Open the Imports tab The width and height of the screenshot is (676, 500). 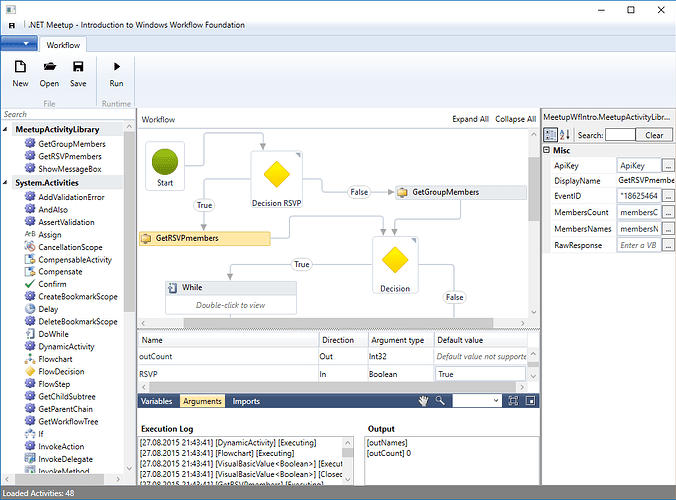pyautogui.click(x=246, y=401)
